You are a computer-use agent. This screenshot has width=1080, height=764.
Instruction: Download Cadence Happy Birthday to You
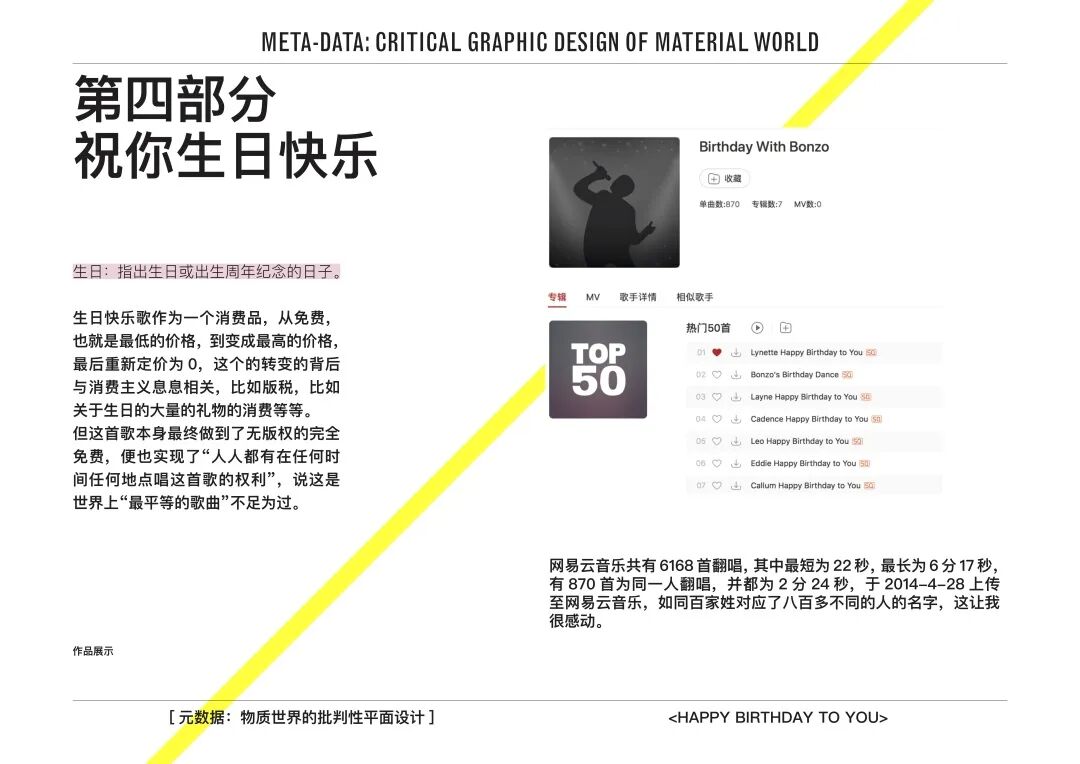[x=736, y=419]
